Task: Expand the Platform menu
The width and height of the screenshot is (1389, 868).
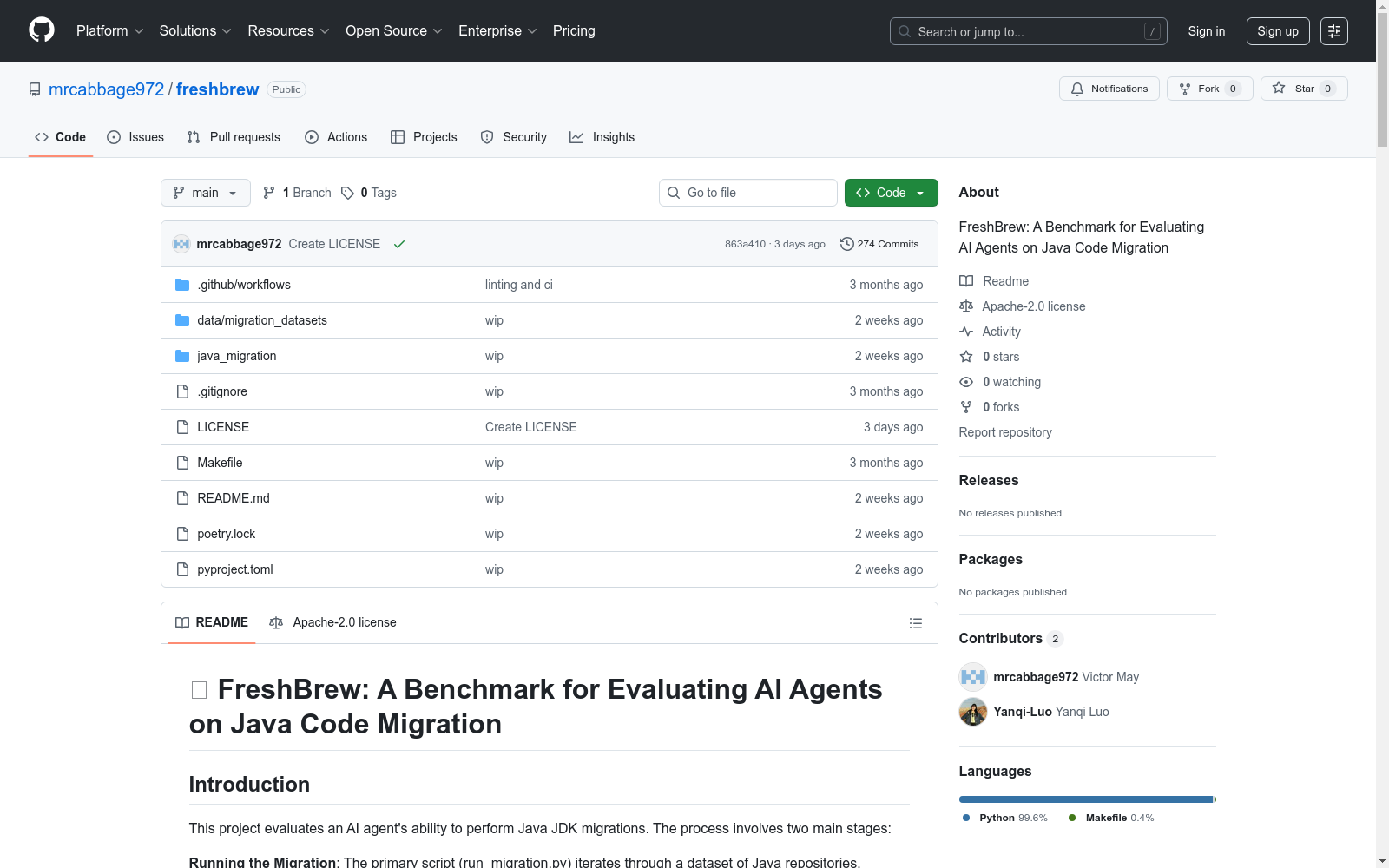Action: 109,31
